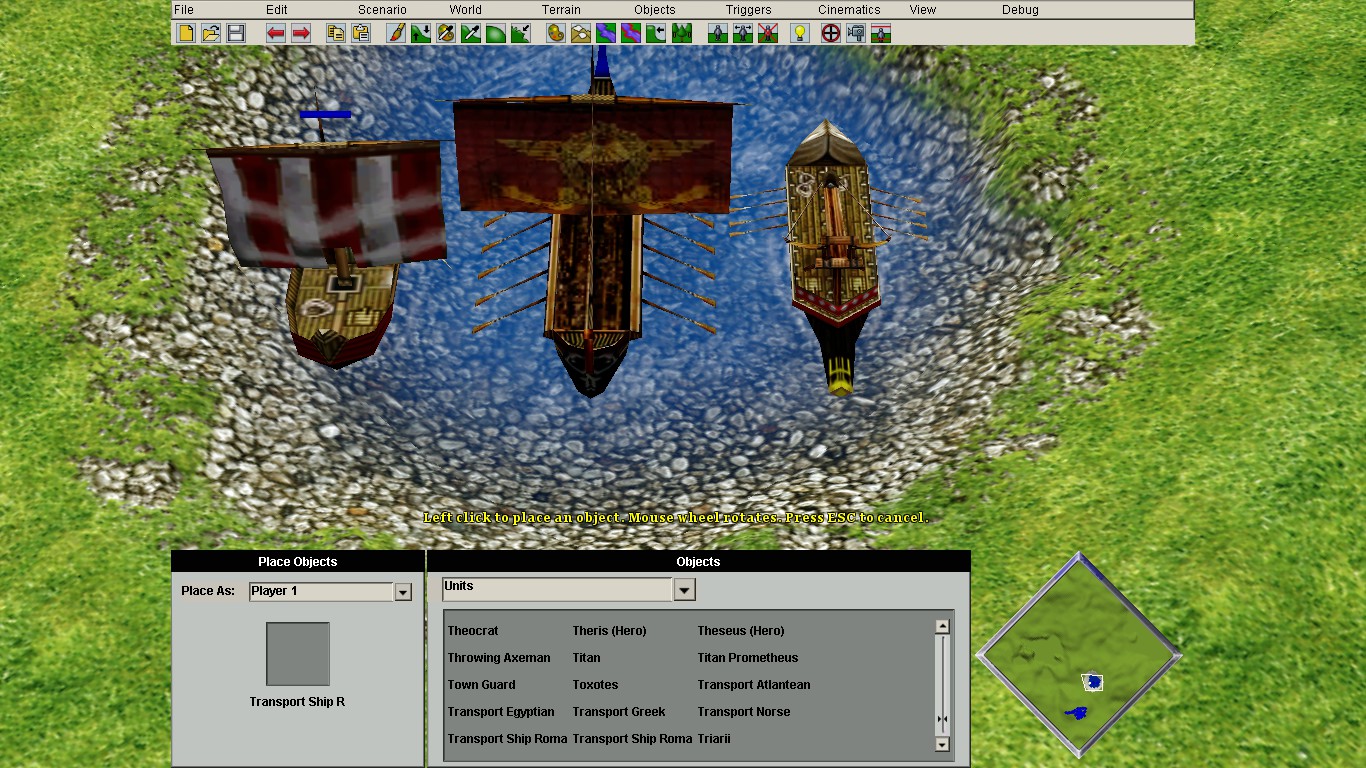Select Throwing Axeman in the objects list
Screen dimensions: 1366x768
[499, 658]
